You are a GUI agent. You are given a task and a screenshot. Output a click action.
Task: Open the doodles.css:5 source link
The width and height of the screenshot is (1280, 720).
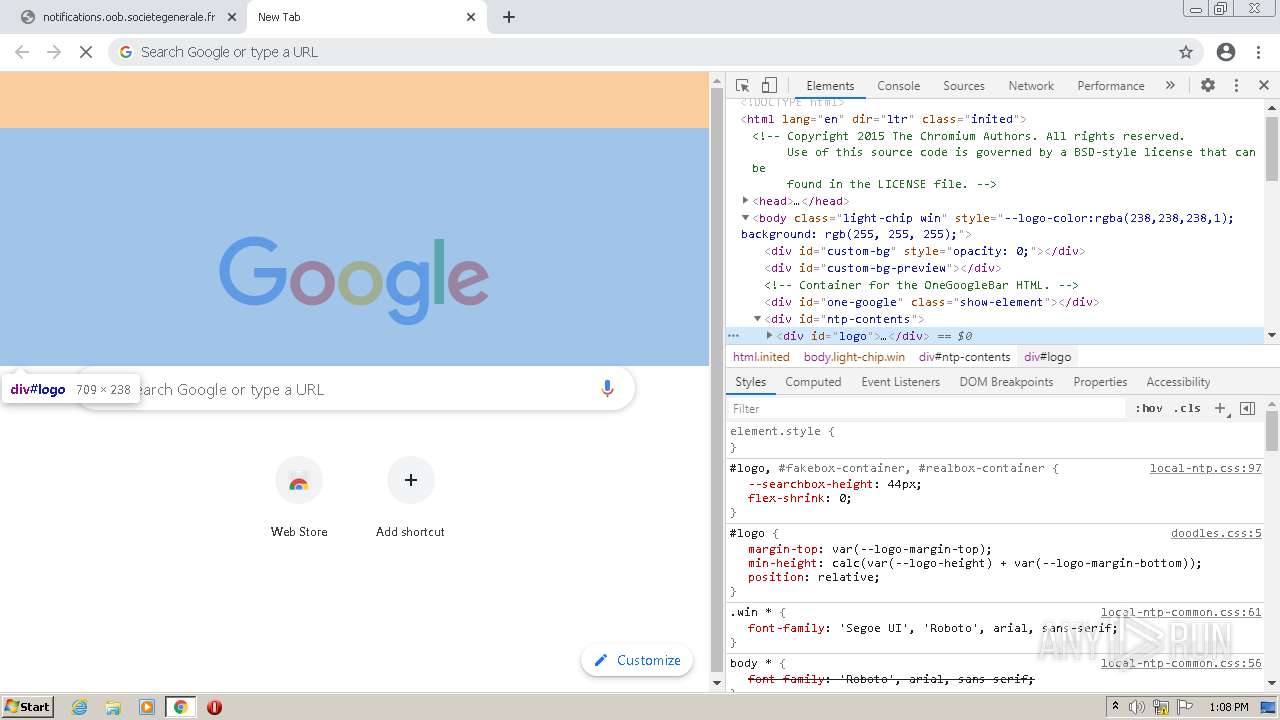coord(1216,534)
